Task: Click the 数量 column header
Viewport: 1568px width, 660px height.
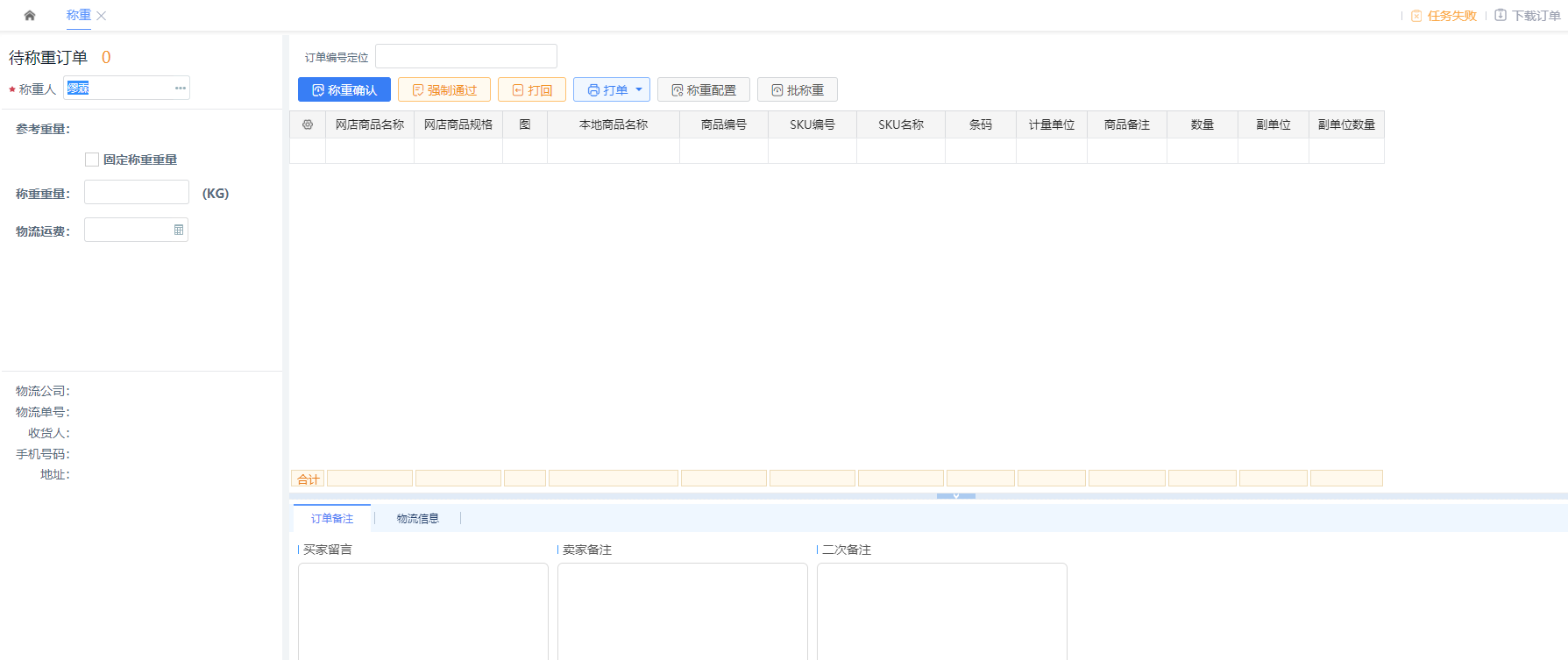Action: click(x=1203, y=124)
